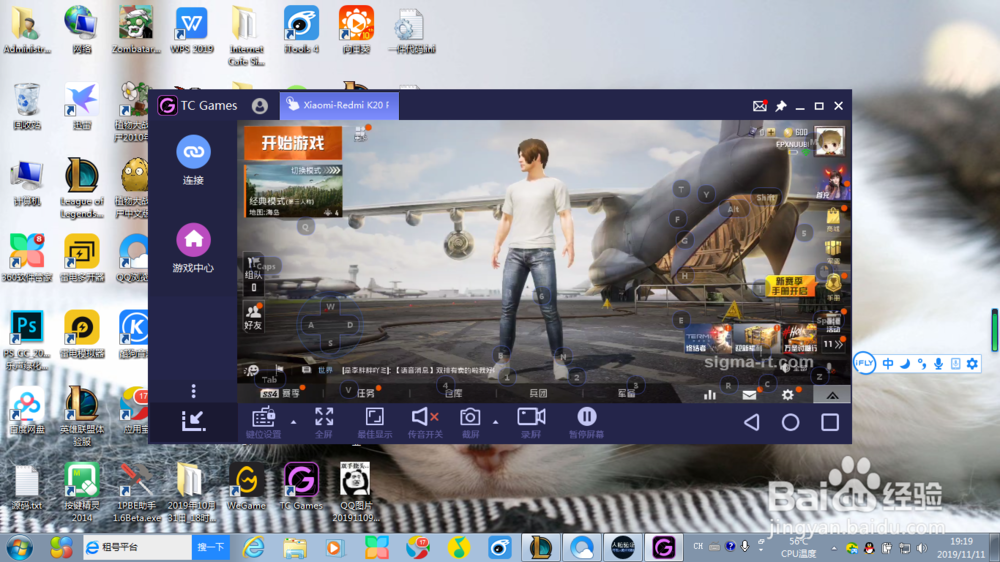Viewport: 1000px width, 562px height.
Task: Tap the Android back triangle button
Action: coord(752,422)
